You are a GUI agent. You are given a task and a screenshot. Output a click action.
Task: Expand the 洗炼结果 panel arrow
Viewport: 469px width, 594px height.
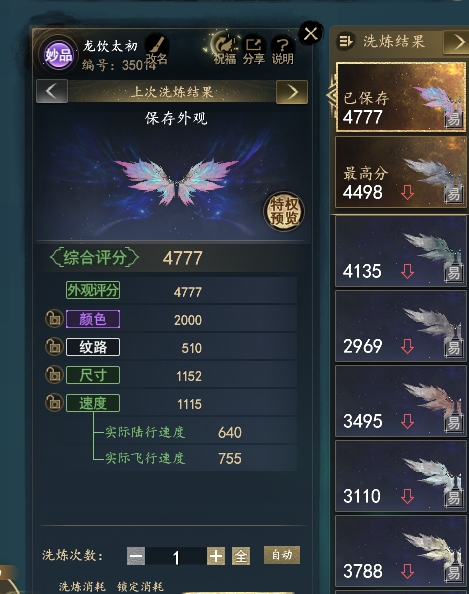(458, 42)
